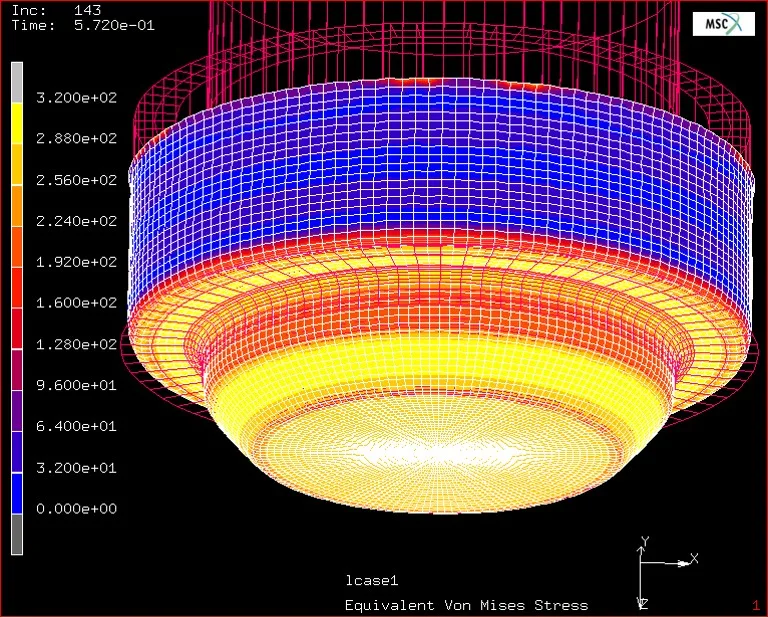The width and height of the screenshot is (768, 618).
Task: Click the 'Equivalent Von Mises Stress' label
Action: (466, 605)
